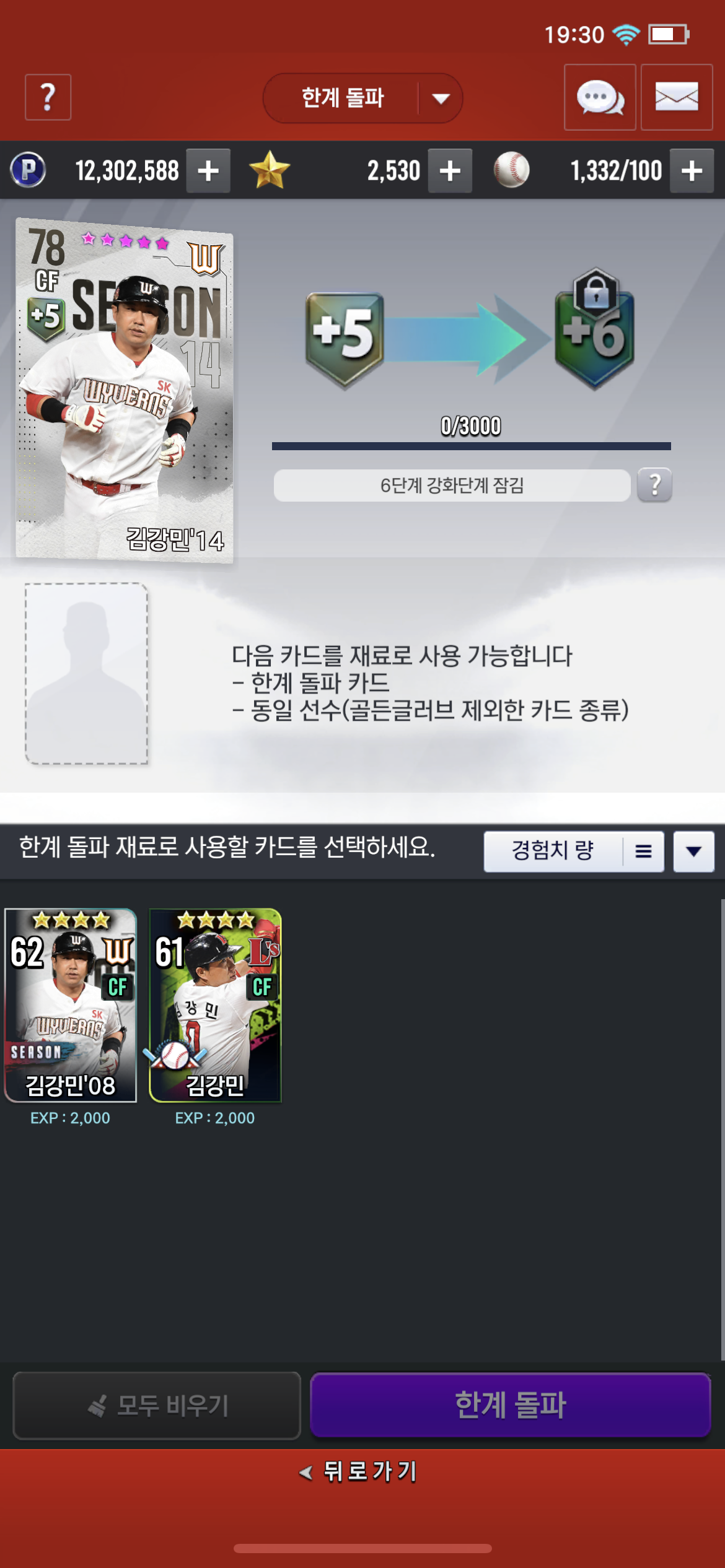Add more baseballs with plus button

click(692, 170)
